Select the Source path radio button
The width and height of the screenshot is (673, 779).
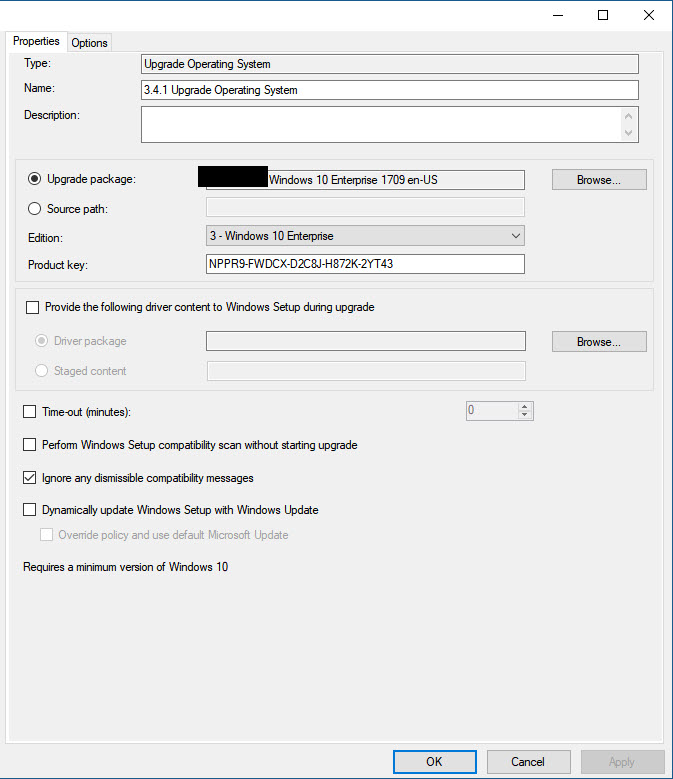coord(34,209)
